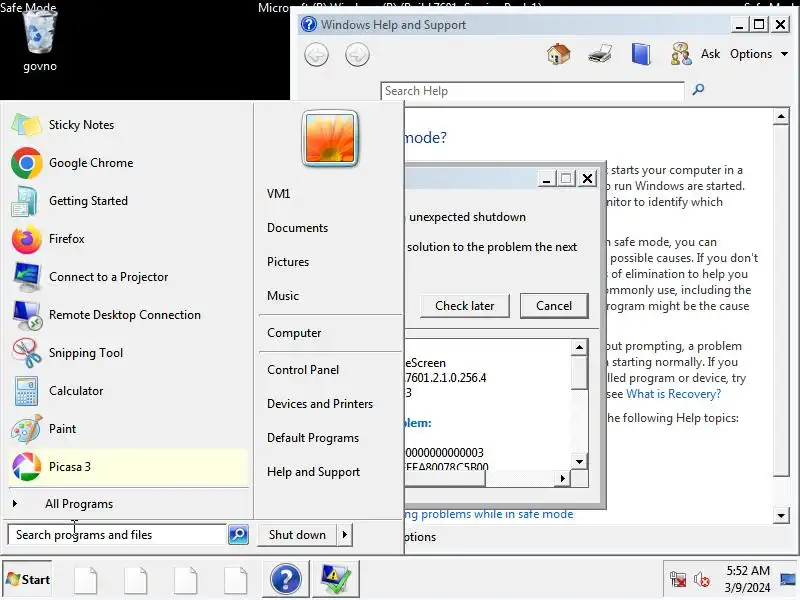Maximize the Windows Help and Support window

pyautogui.click(x=759, y=24)
